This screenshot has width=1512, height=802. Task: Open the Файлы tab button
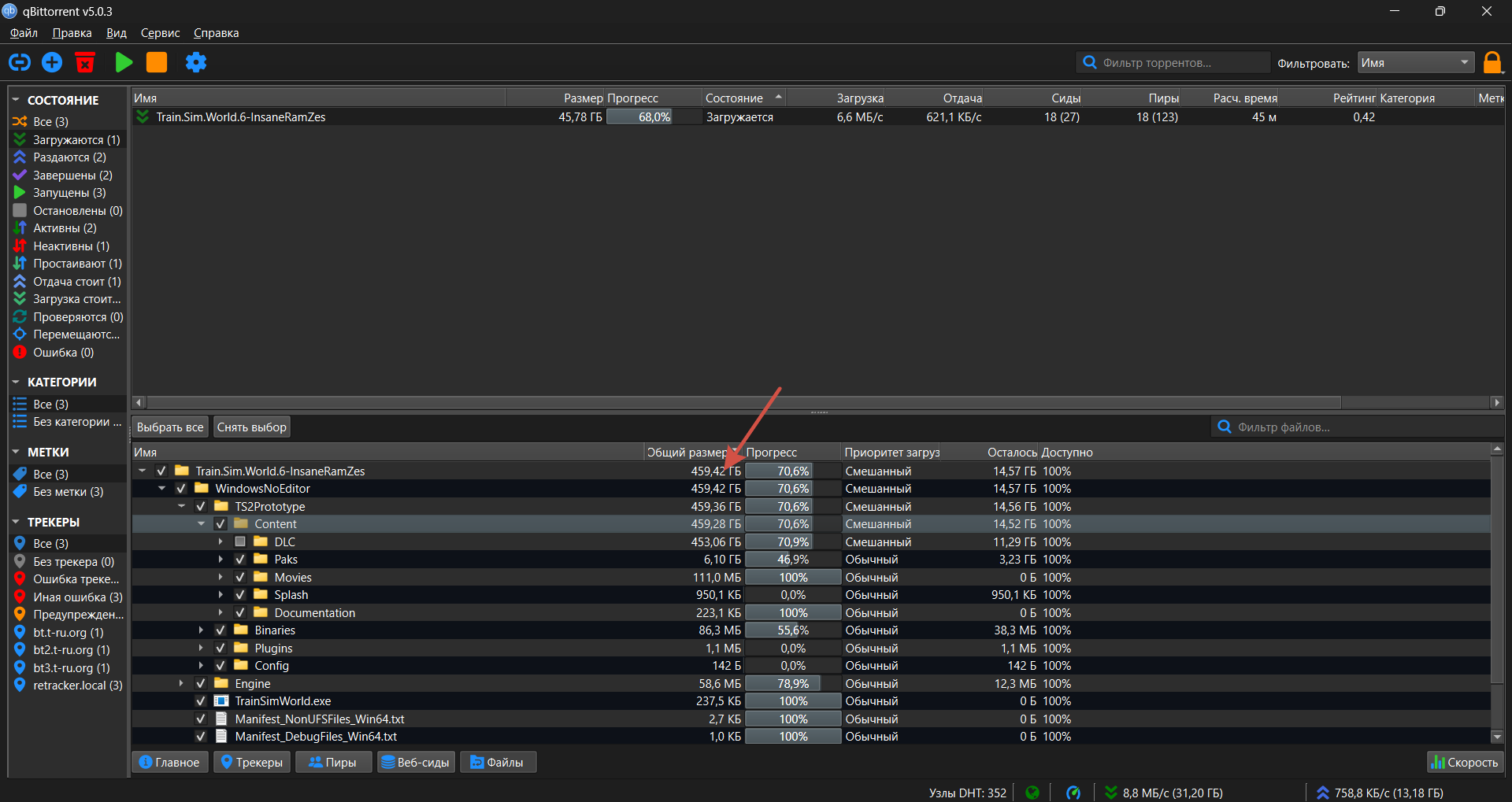[498, 762]
